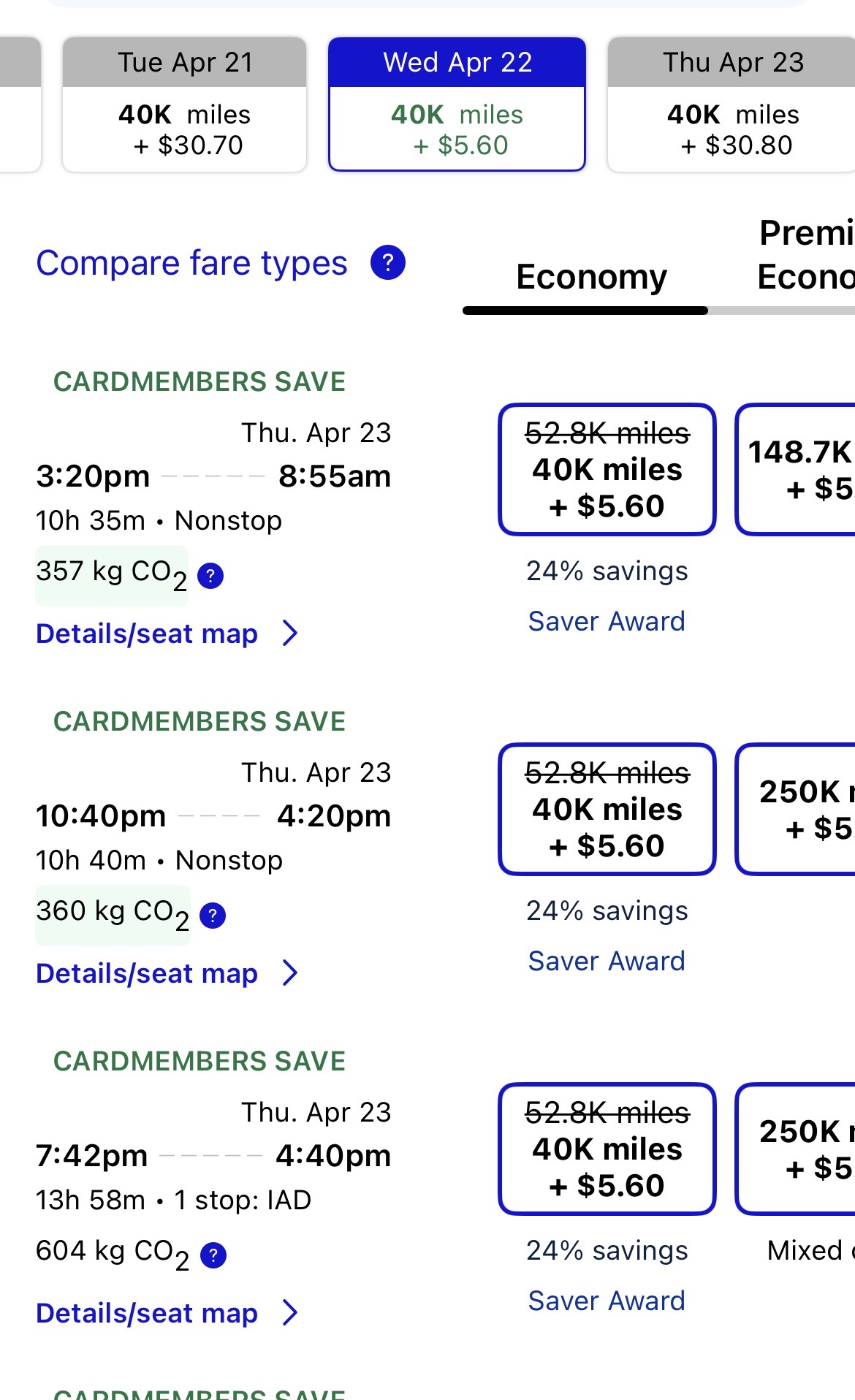
Task: Switch to the Economy fare tab
Action: 591,277
